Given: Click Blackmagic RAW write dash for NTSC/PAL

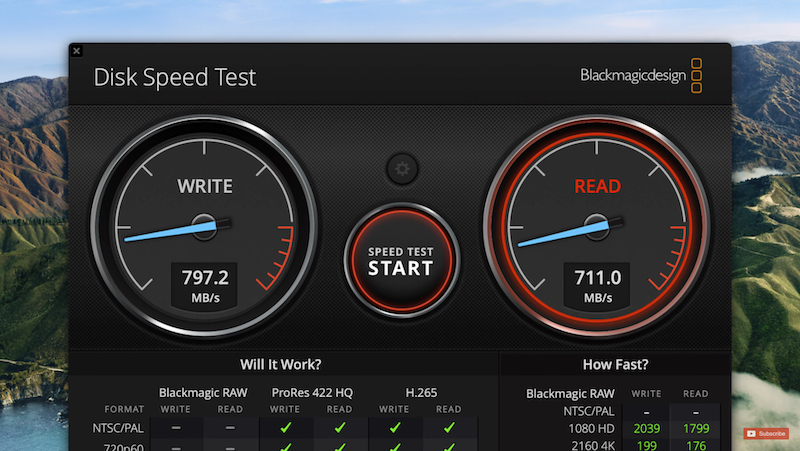Looking at the screenshot, I should [176, 428].
